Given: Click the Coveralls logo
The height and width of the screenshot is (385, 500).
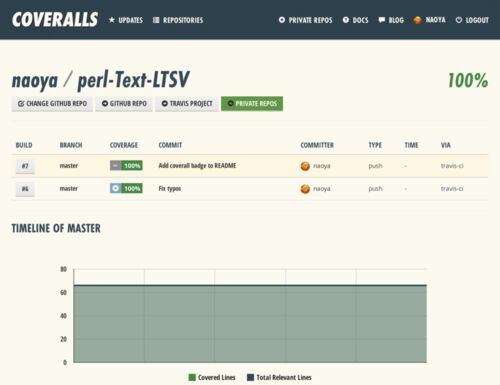Looking at the screenshot, I should click(55, 19).
